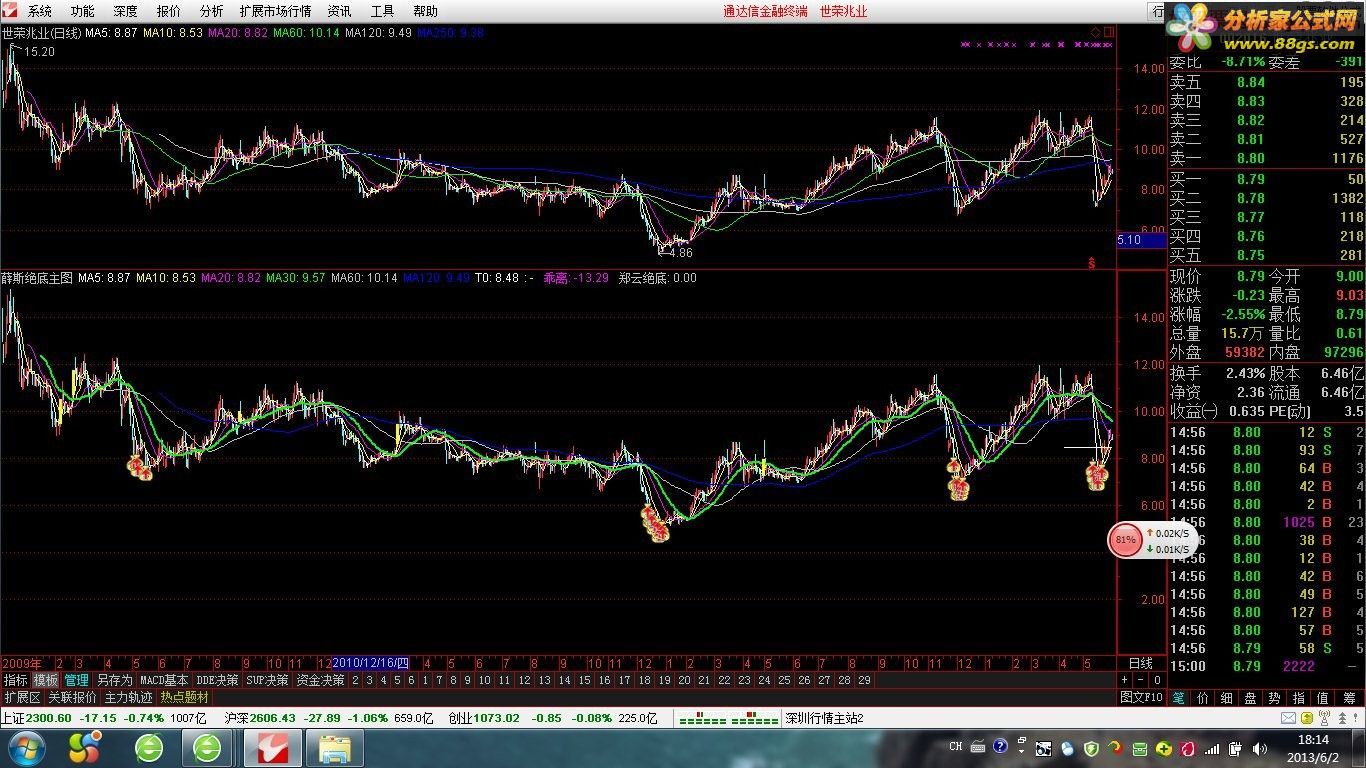Open the 分析 menu

(x=212, y=11)
